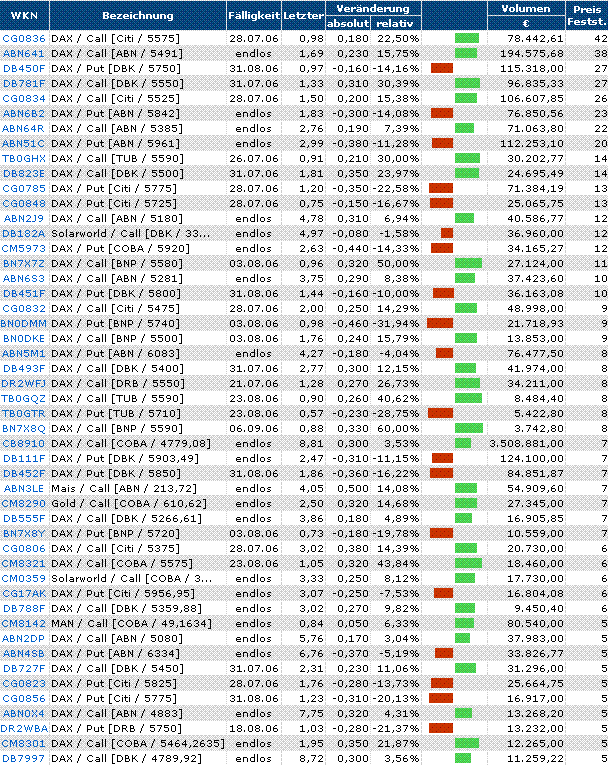Screen dimensions: 608x765
Task: Open WKN link CG0836
Action: (24, 39)
